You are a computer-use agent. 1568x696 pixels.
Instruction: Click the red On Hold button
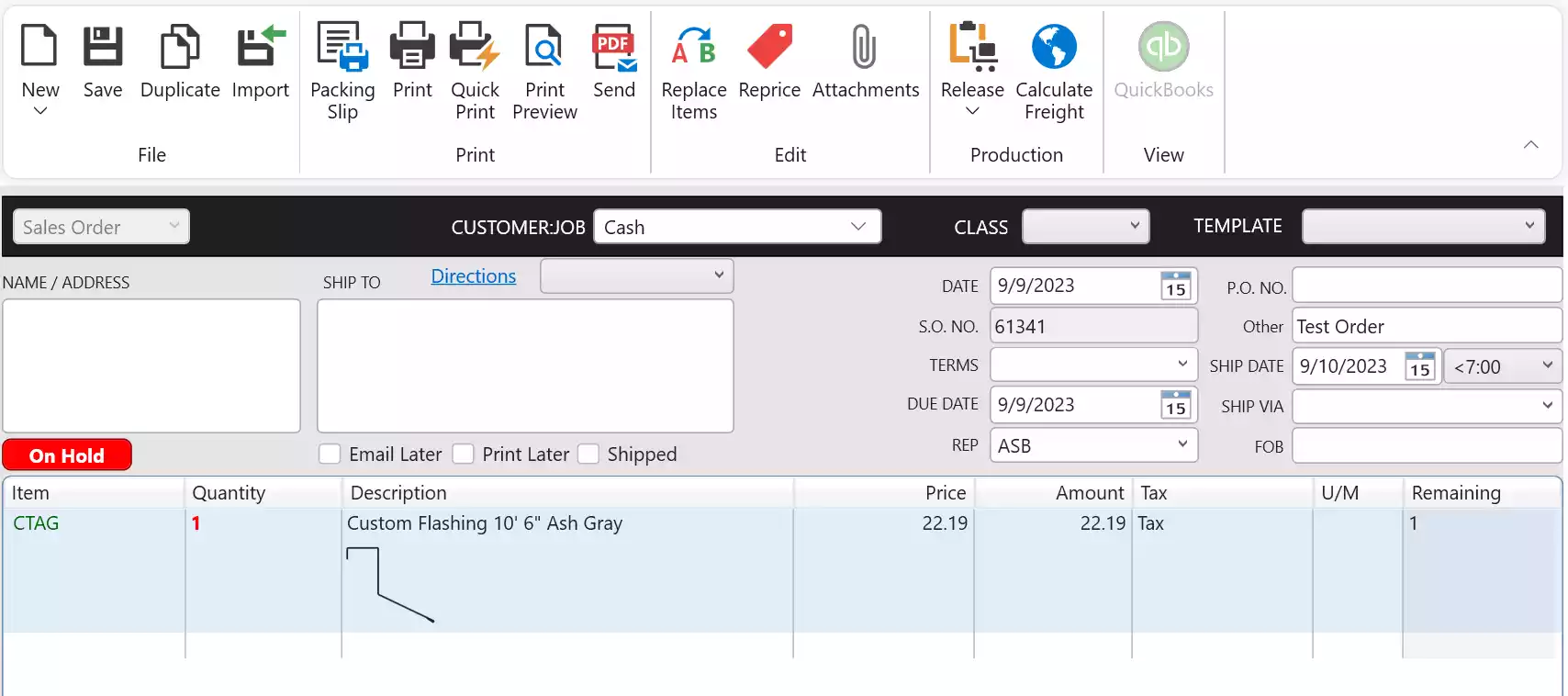[x=67, y=455]
